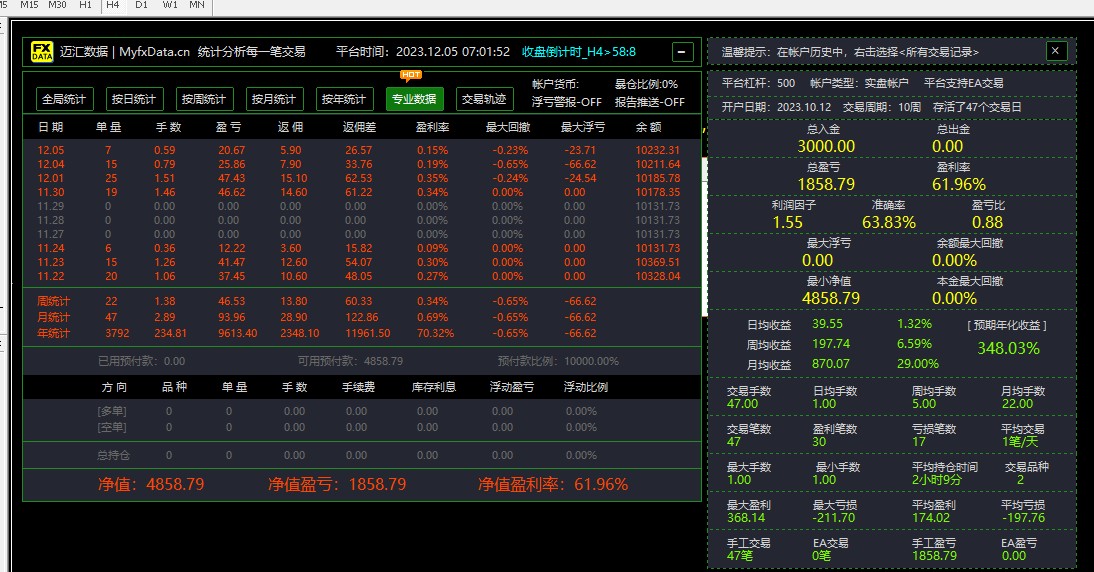Image resolution: width=1094 pixels, height=572 pixels.
Task: Select the H4 timeframe button
Action: pyautogui.click(x=113, y=5)
